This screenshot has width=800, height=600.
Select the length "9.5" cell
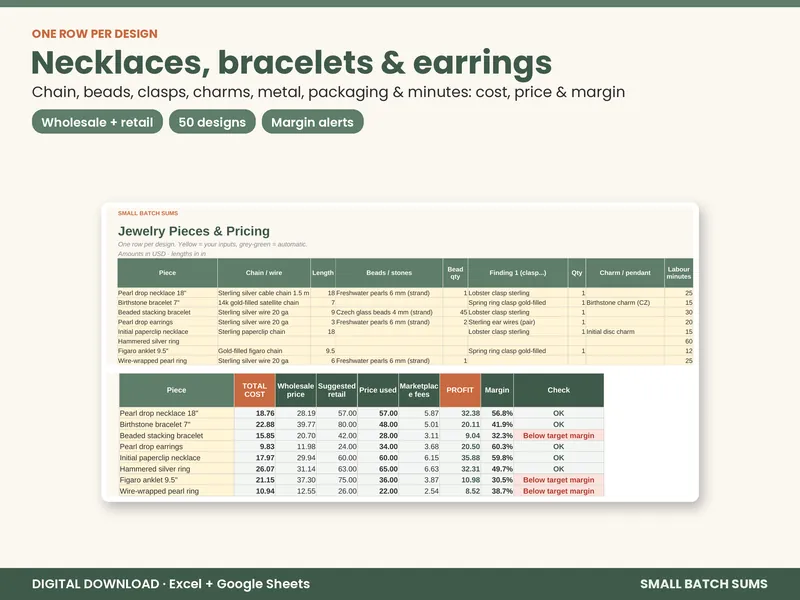[x=323, y=351]
